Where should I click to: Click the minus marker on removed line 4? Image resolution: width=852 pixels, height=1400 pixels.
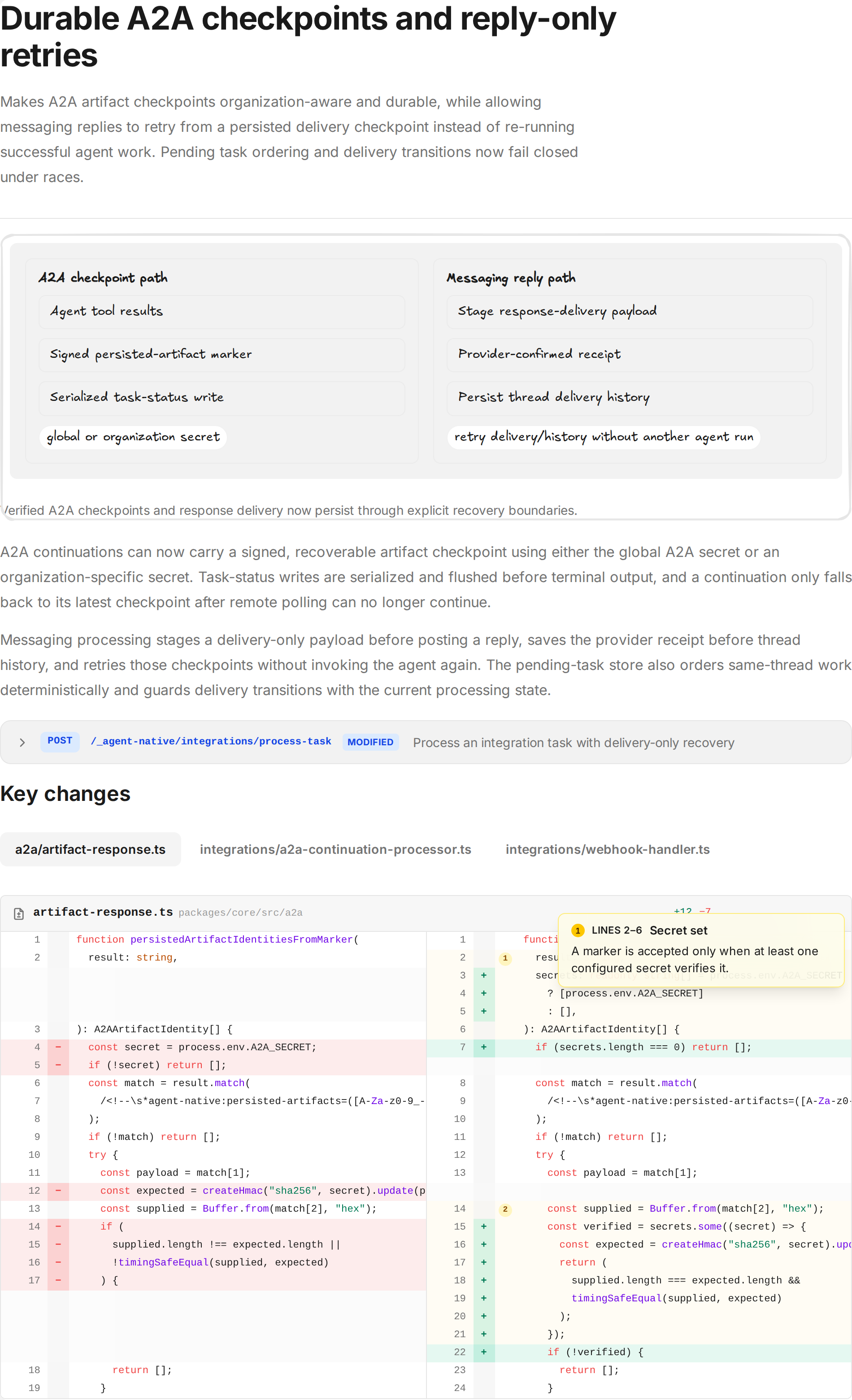click(x=58, y=1047)
